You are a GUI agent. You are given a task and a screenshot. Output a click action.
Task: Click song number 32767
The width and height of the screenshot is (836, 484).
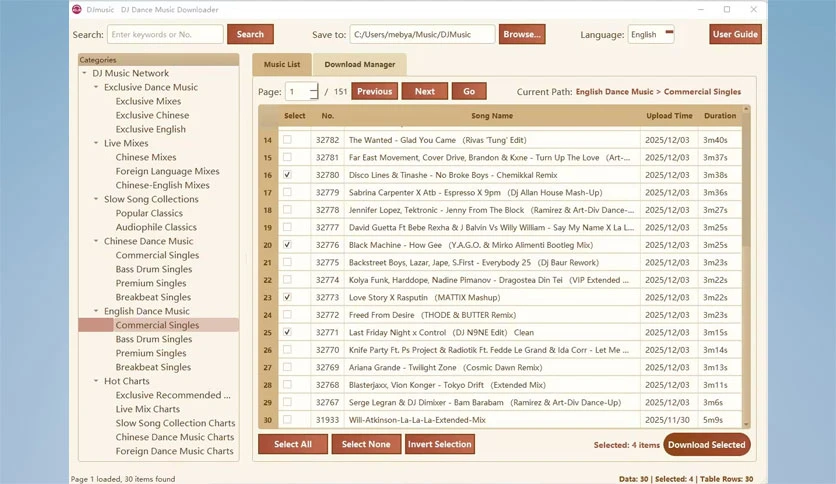point(327,402)
